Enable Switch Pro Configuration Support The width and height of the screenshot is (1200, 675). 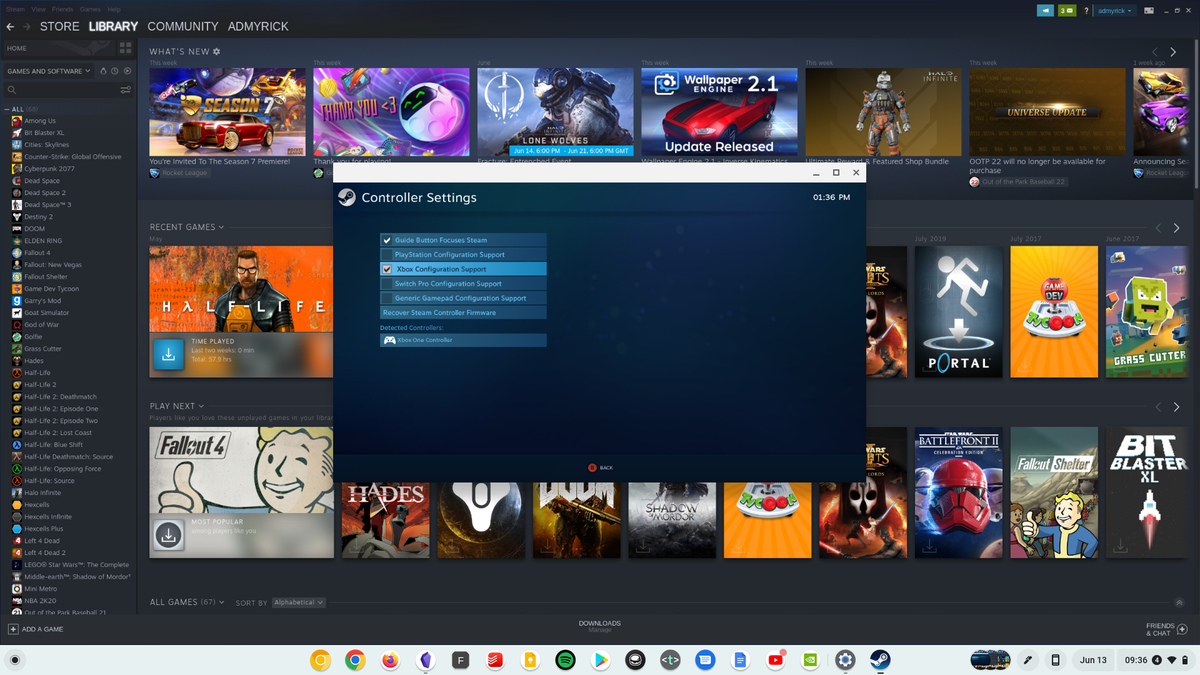463,283
